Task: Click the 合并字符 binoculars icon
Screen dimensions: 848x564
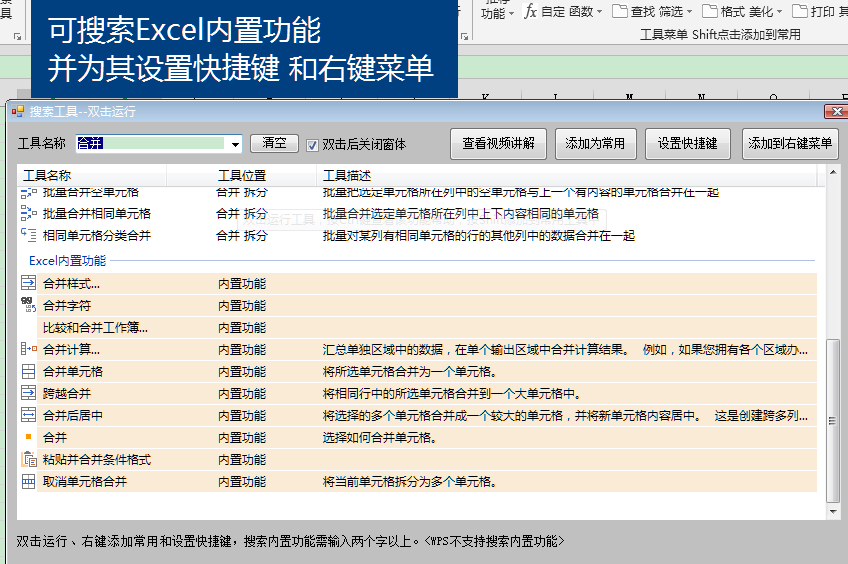Action: 28,306
